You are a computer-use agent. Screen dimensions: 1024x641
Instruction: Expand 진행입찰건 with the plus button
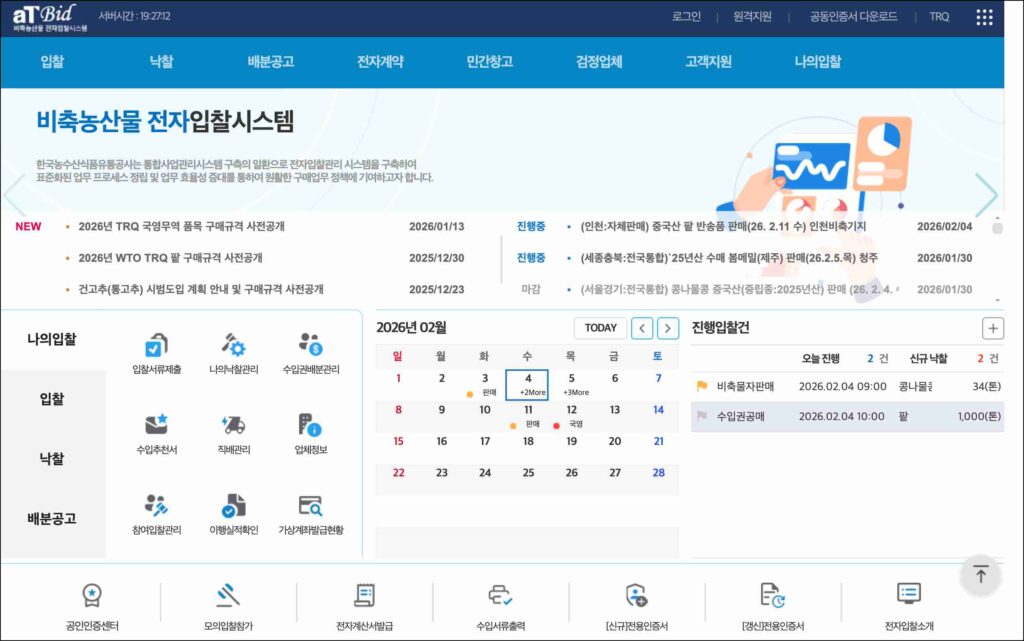pyautogui.click(x=992, y=328)
